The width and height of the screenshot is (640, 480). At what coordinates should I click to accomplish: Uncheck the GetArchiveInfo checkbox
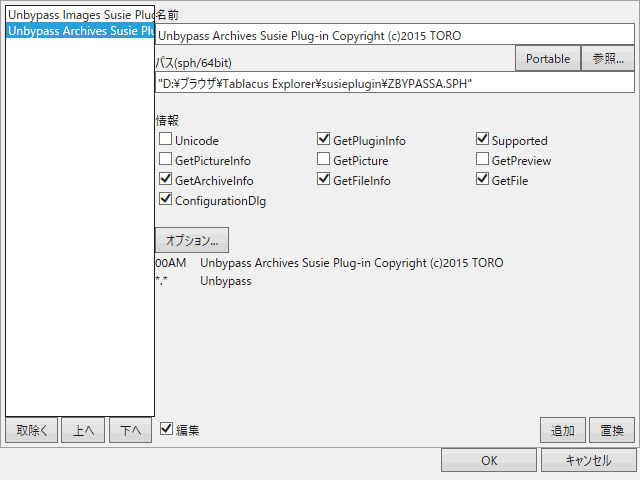pyautogui.click(x=166, y=180)
